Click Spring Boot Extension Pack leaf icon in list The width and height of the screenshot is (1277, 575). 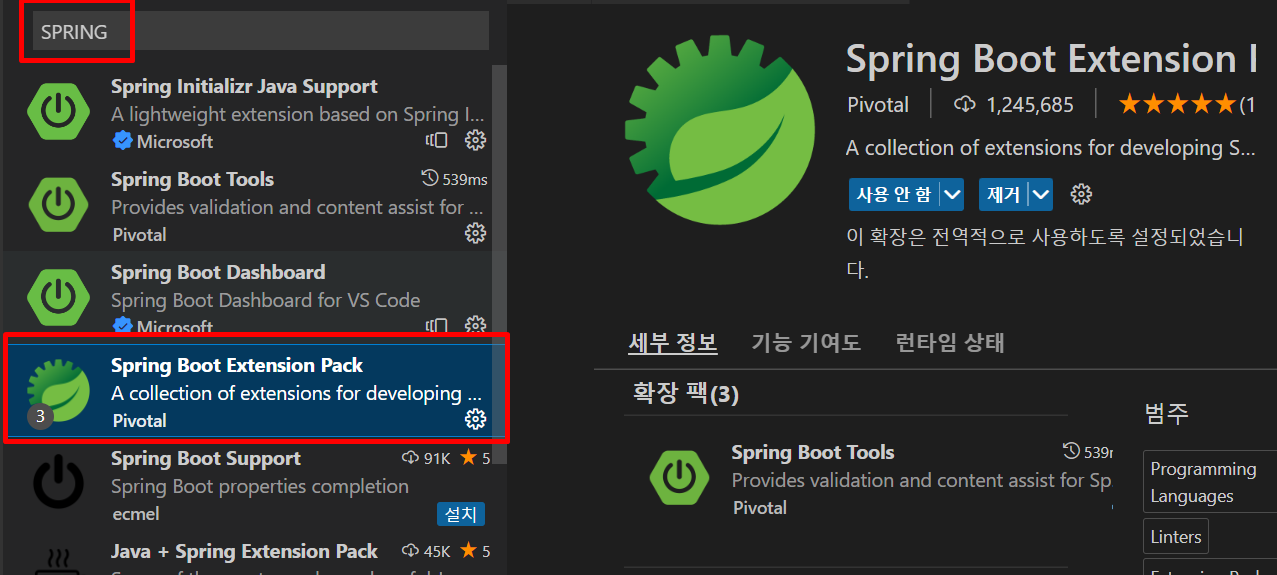click(x=58, y=392)
